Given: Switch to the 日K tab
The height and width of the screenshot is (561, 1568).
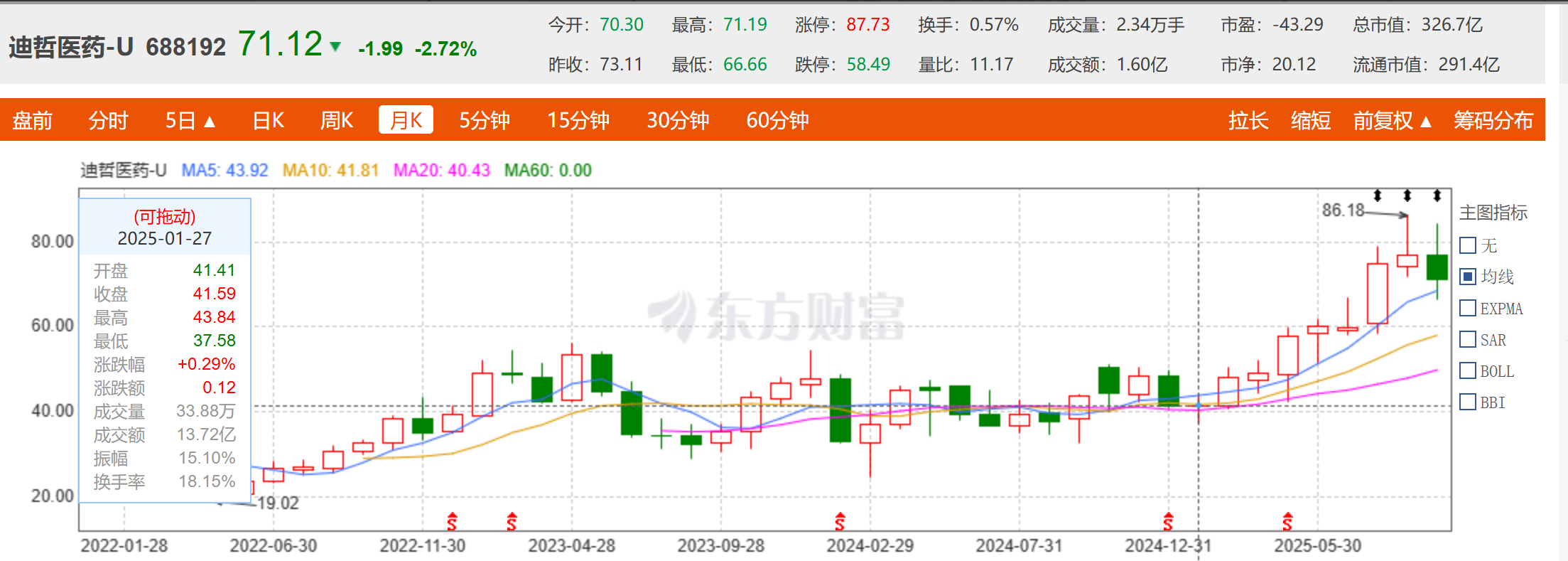Looking at the screenshot, I should 269,120.
